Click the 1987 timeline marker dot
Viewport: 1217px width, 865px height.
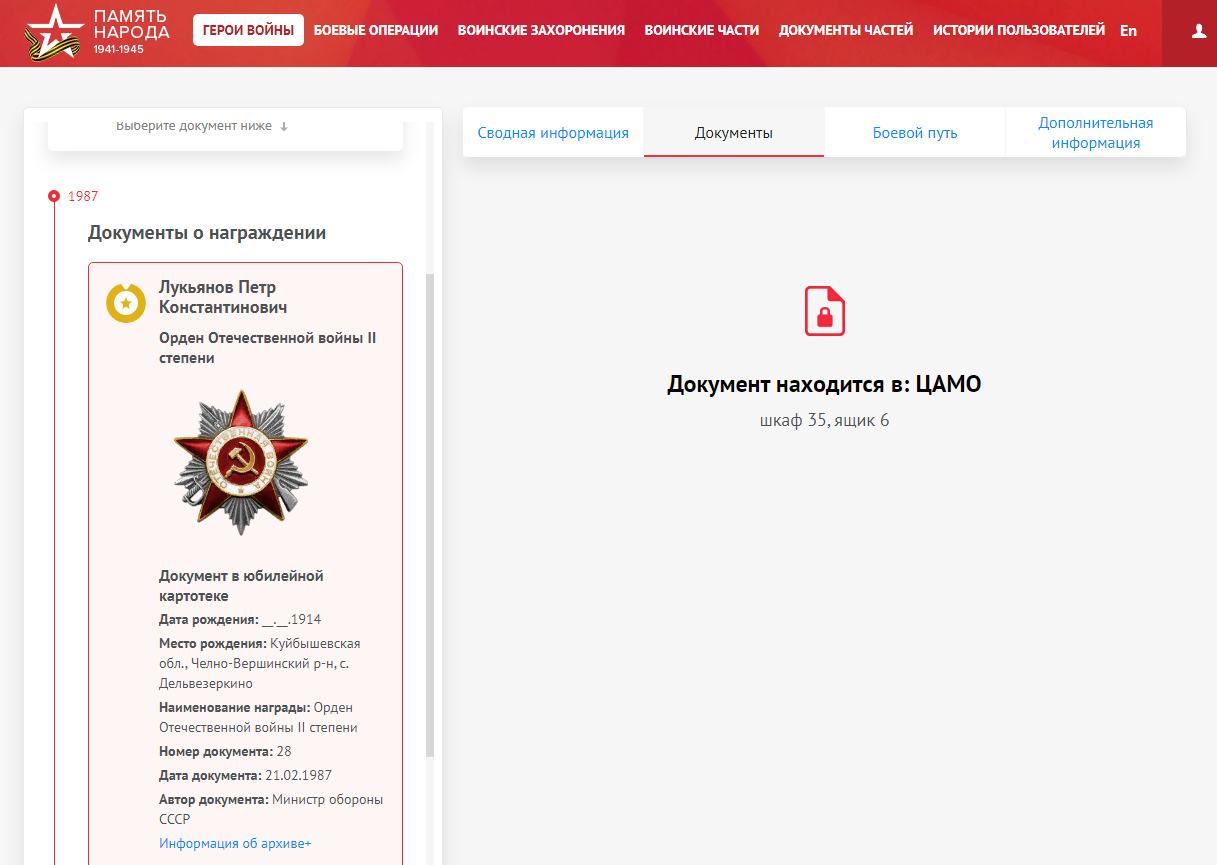tap(54, 196)
